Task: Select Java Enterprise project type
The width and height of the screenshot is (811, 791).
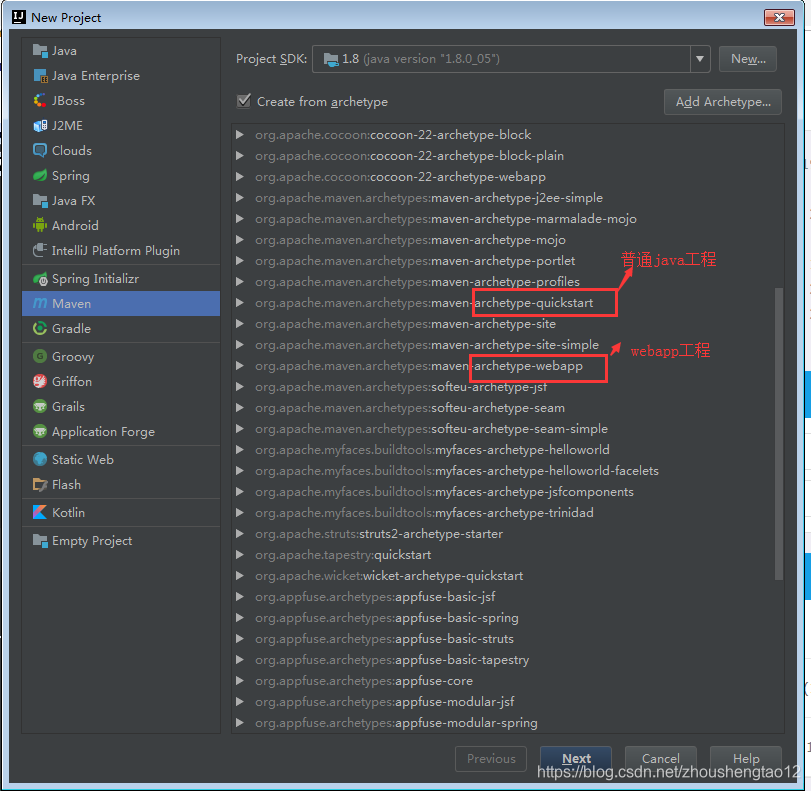Action: tap(121, 76)
